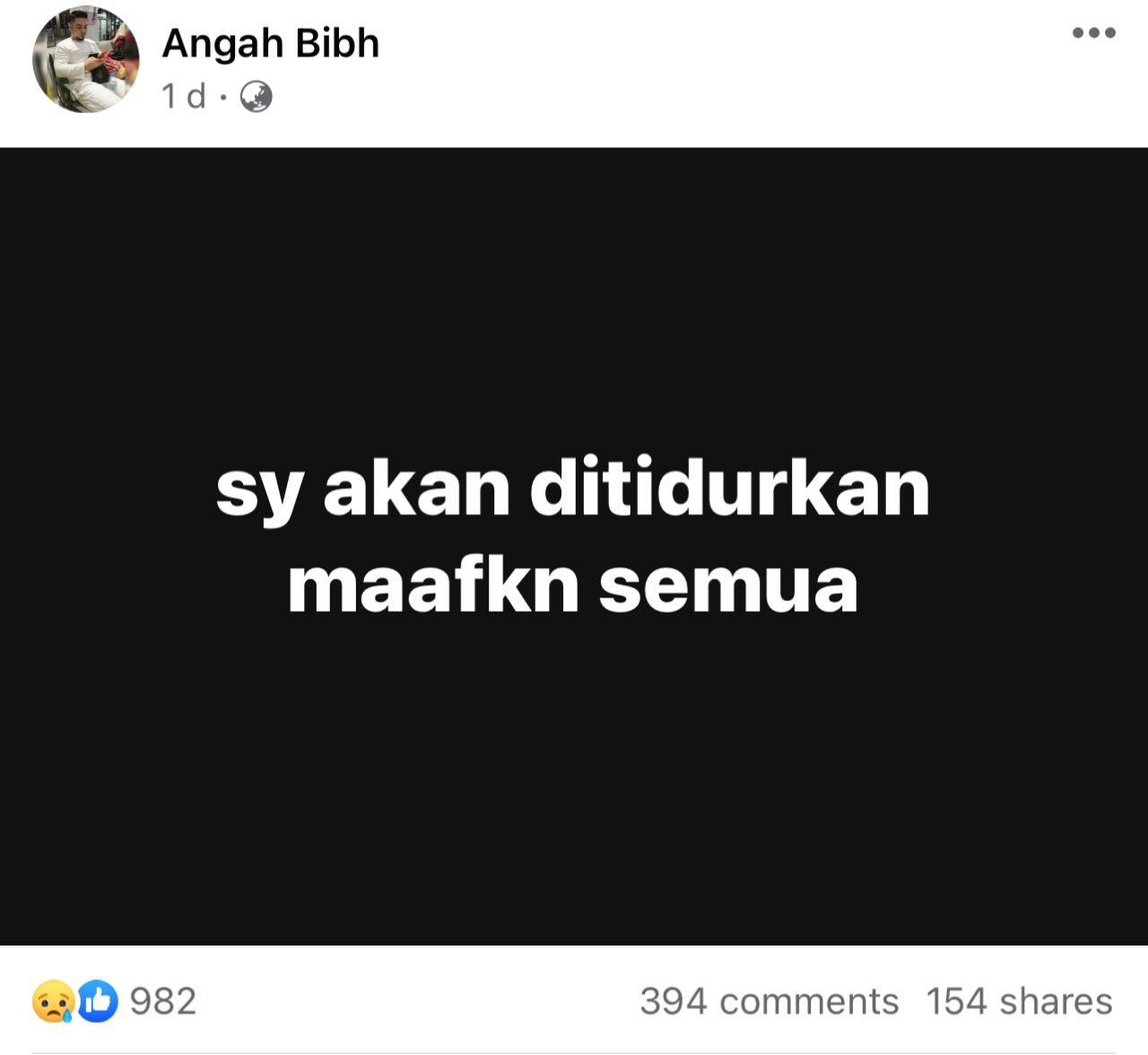Click the '1 d' post timestamp
Screen dimensions: 1148x1055
(184, 96)
